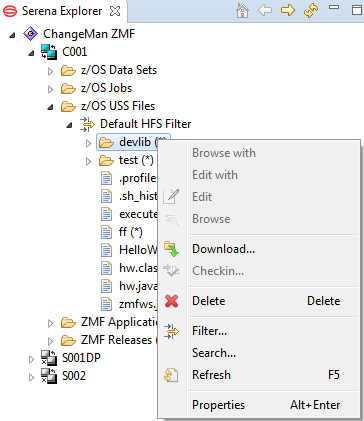Click the C001 server icon
Image resolution: width=364 pixels, height=421 pixels.
49,52
